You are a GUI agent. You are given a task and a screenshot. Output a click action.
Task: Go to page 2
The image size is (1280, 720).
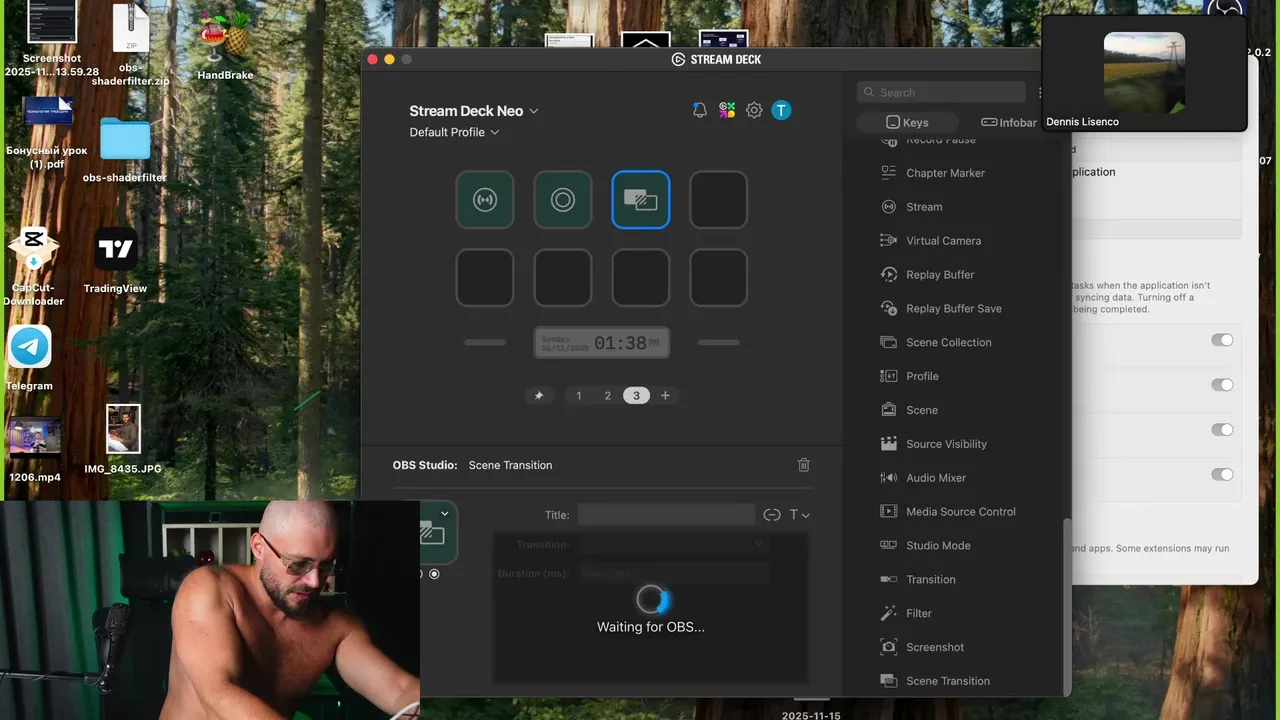(x=607, y=395)
